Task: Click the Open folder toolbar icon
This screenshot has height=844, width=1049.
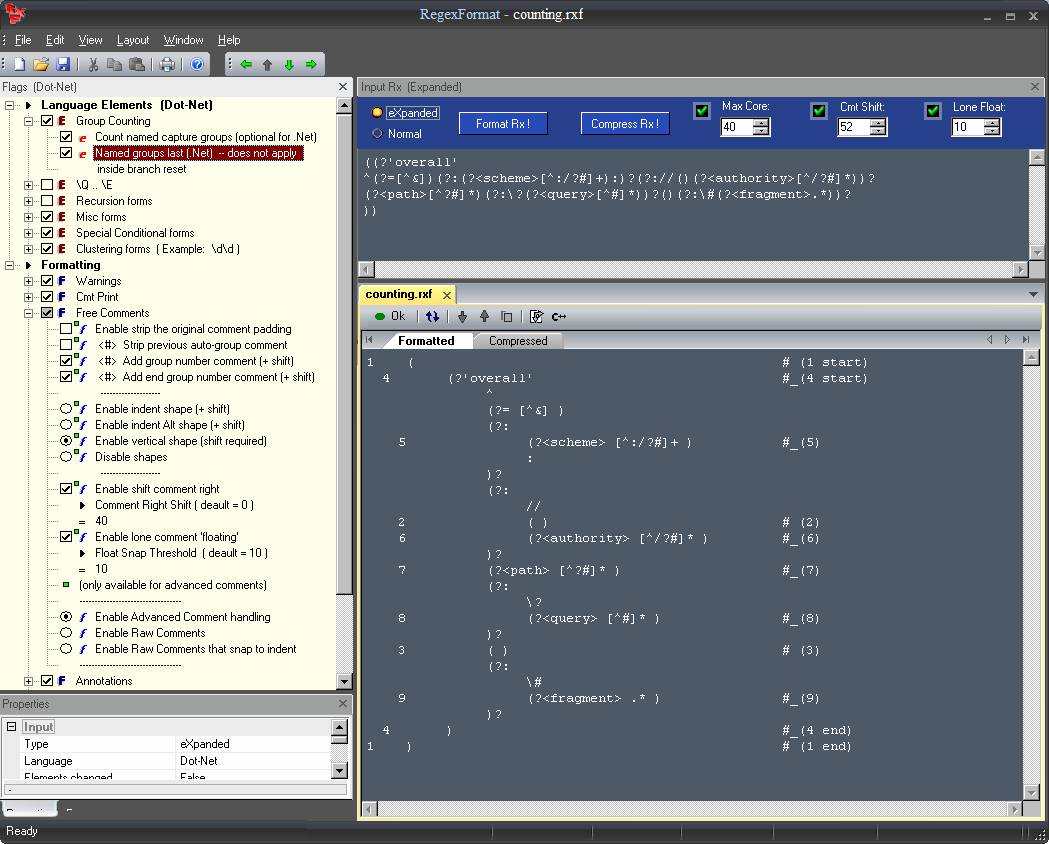Action: 41,64
